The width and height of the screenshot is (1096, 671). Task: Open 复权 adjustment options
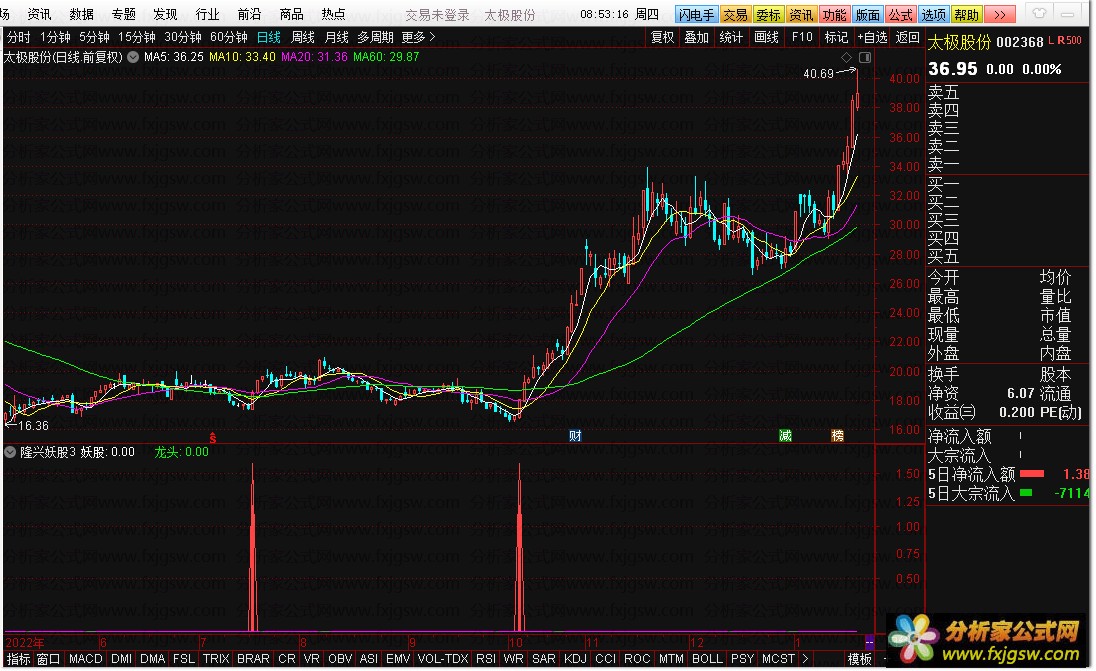[663, 37]
